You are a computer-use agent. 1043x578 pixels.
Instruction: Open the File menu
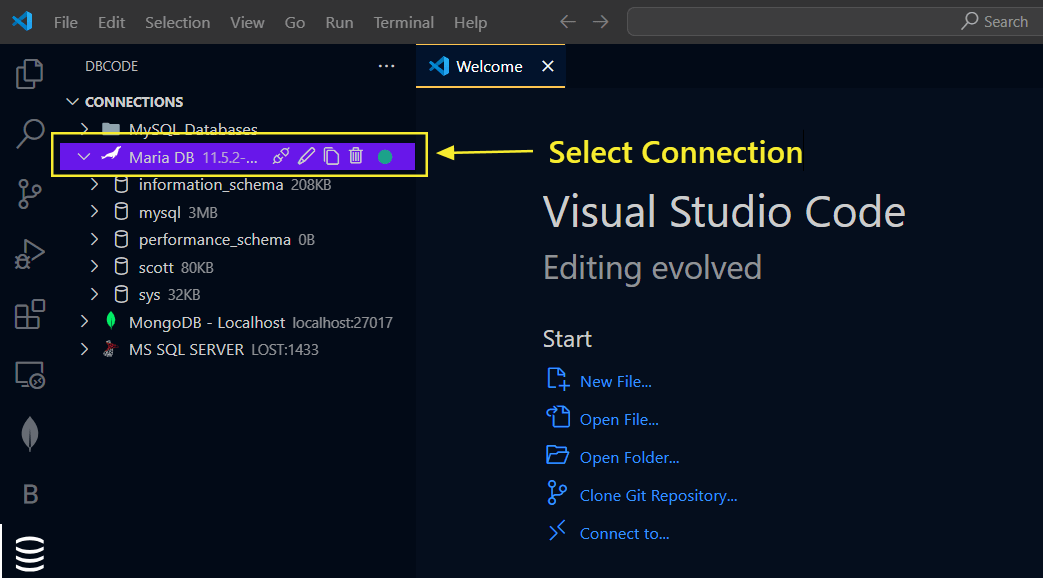pyautogui.click(x=65, y=22)
